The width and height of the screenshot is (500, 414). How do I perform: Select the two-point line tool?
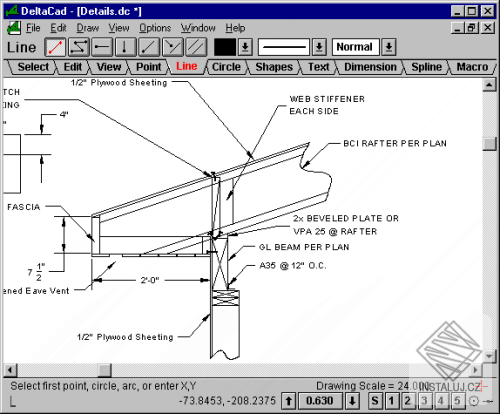coord(55,47)
